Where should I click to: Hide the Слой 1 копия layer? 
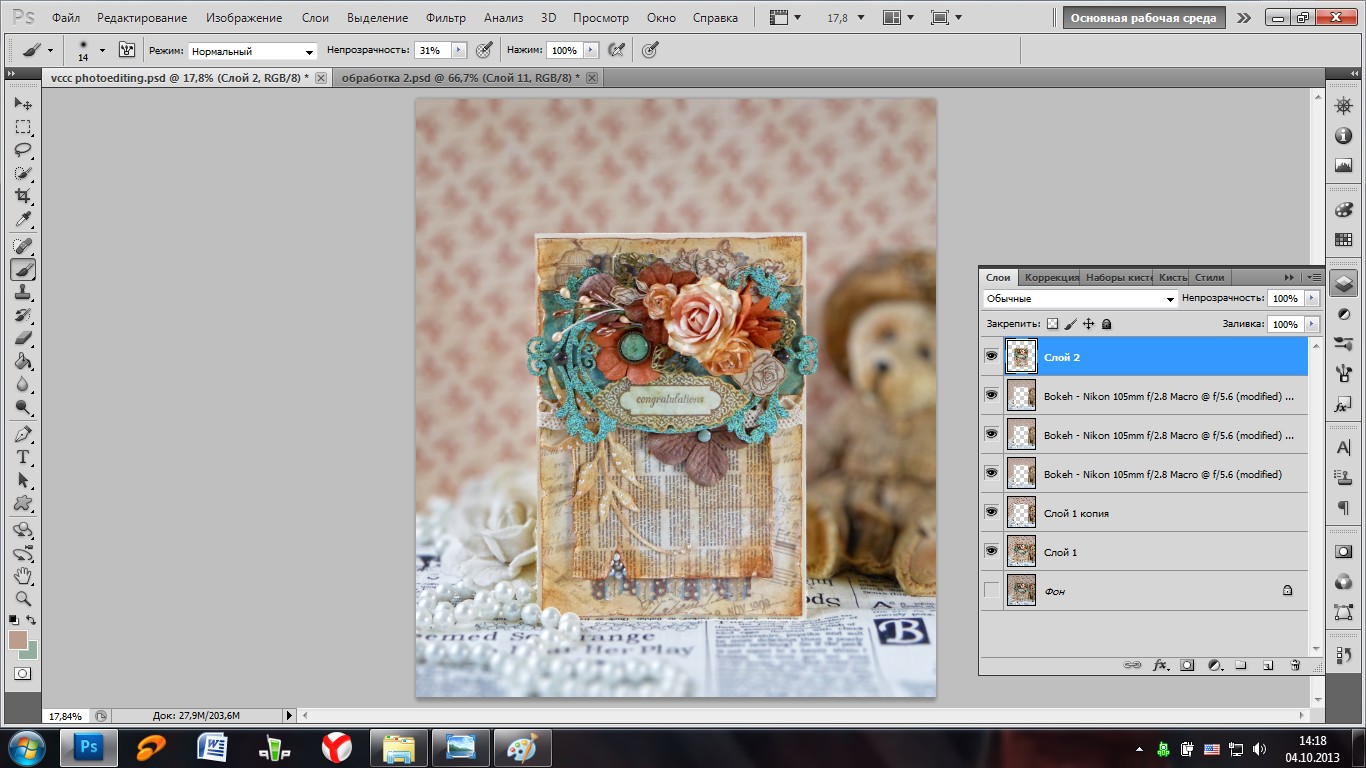pyautogui.click(x=991, y=512)
